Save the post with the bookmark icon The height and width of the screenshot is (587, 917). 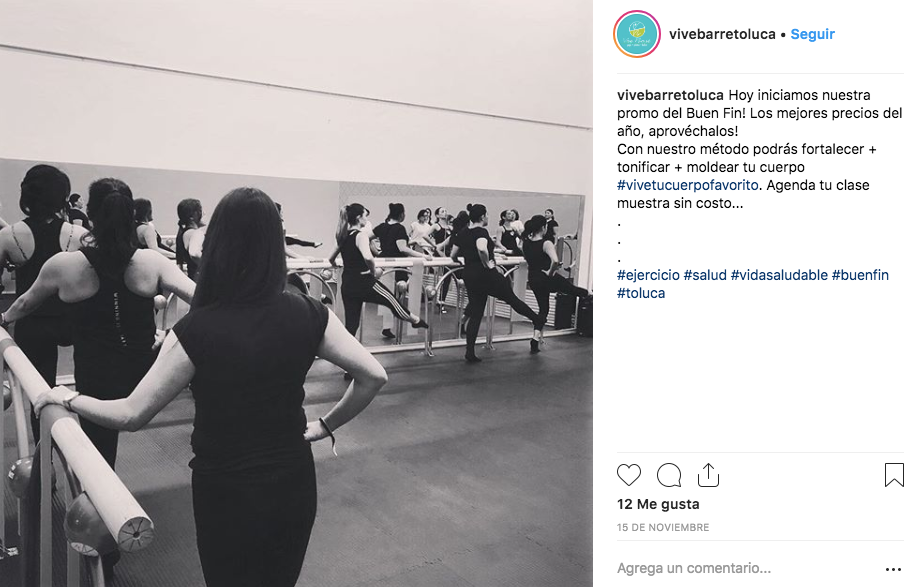pyautogui.click(x=894, y=475)
